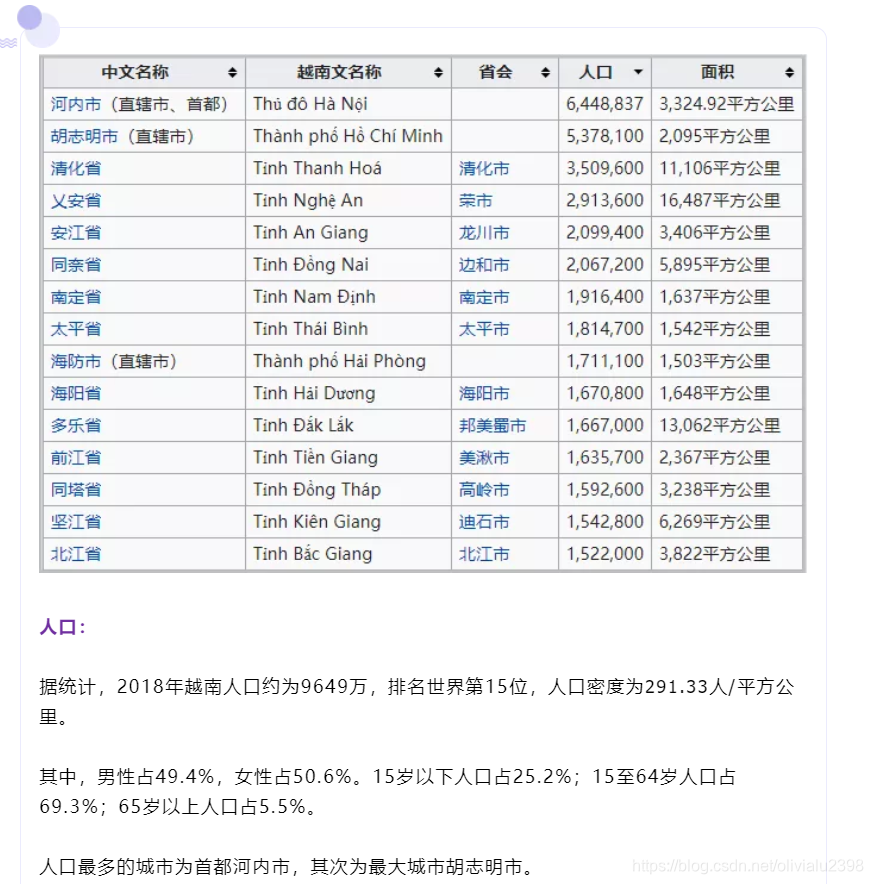
Task: Open the 河内市 link
Action: pyautogui.click(x=76, y=104)
